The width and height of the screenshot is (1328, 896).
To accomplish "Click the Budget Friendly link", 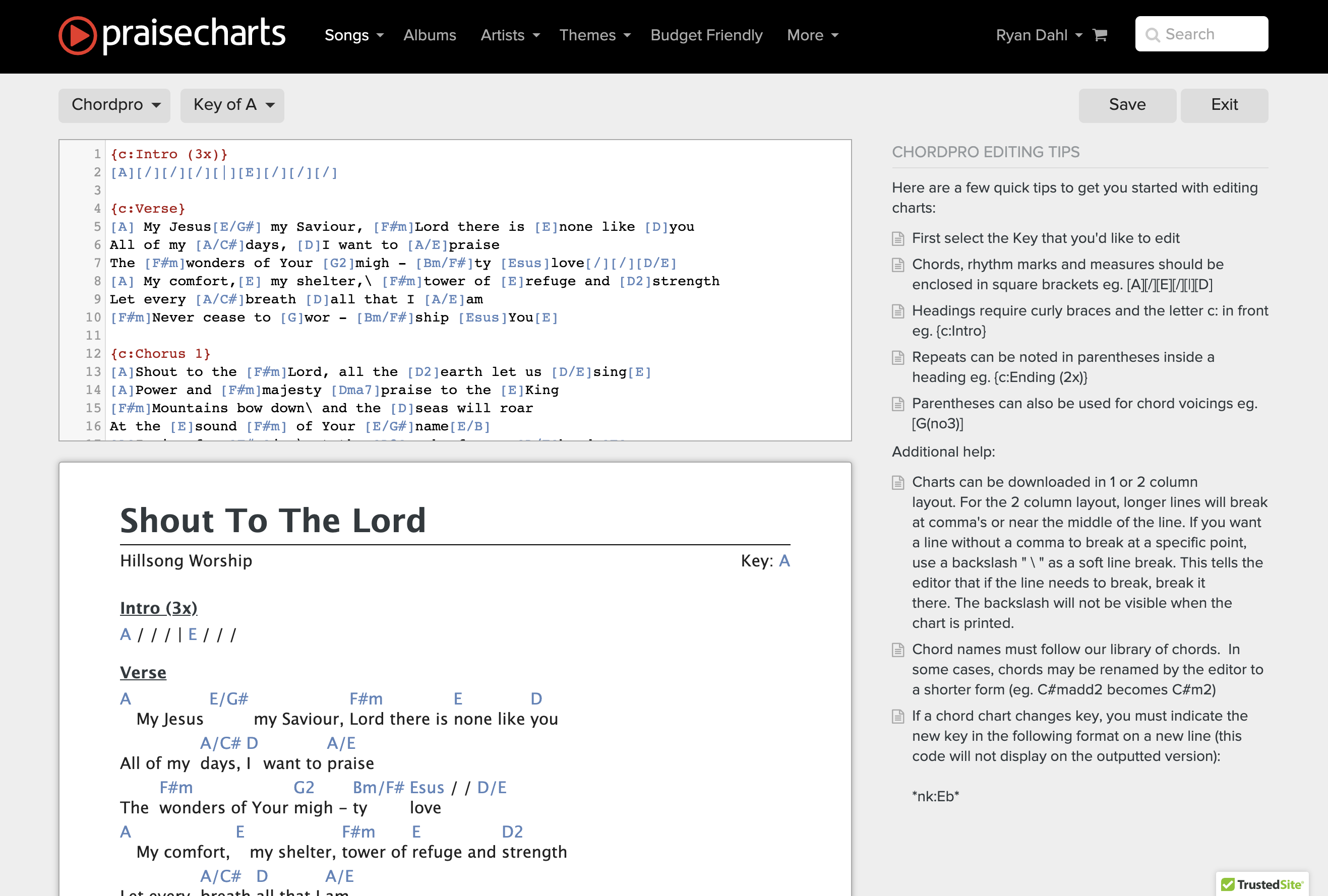I will tap(706, 35).
